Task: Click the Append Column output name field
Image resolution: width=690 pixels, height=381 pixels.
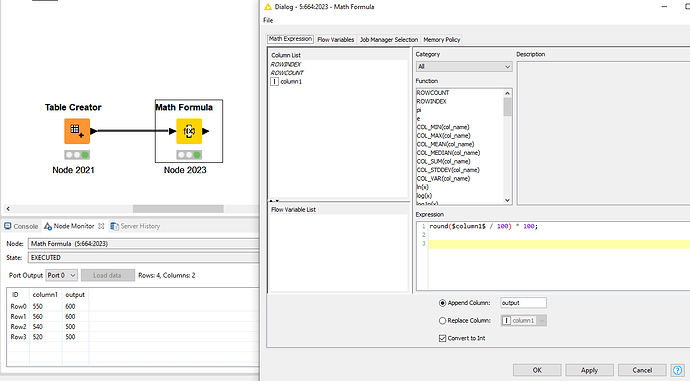Action: pyautogui.click(x=523, y=303)
